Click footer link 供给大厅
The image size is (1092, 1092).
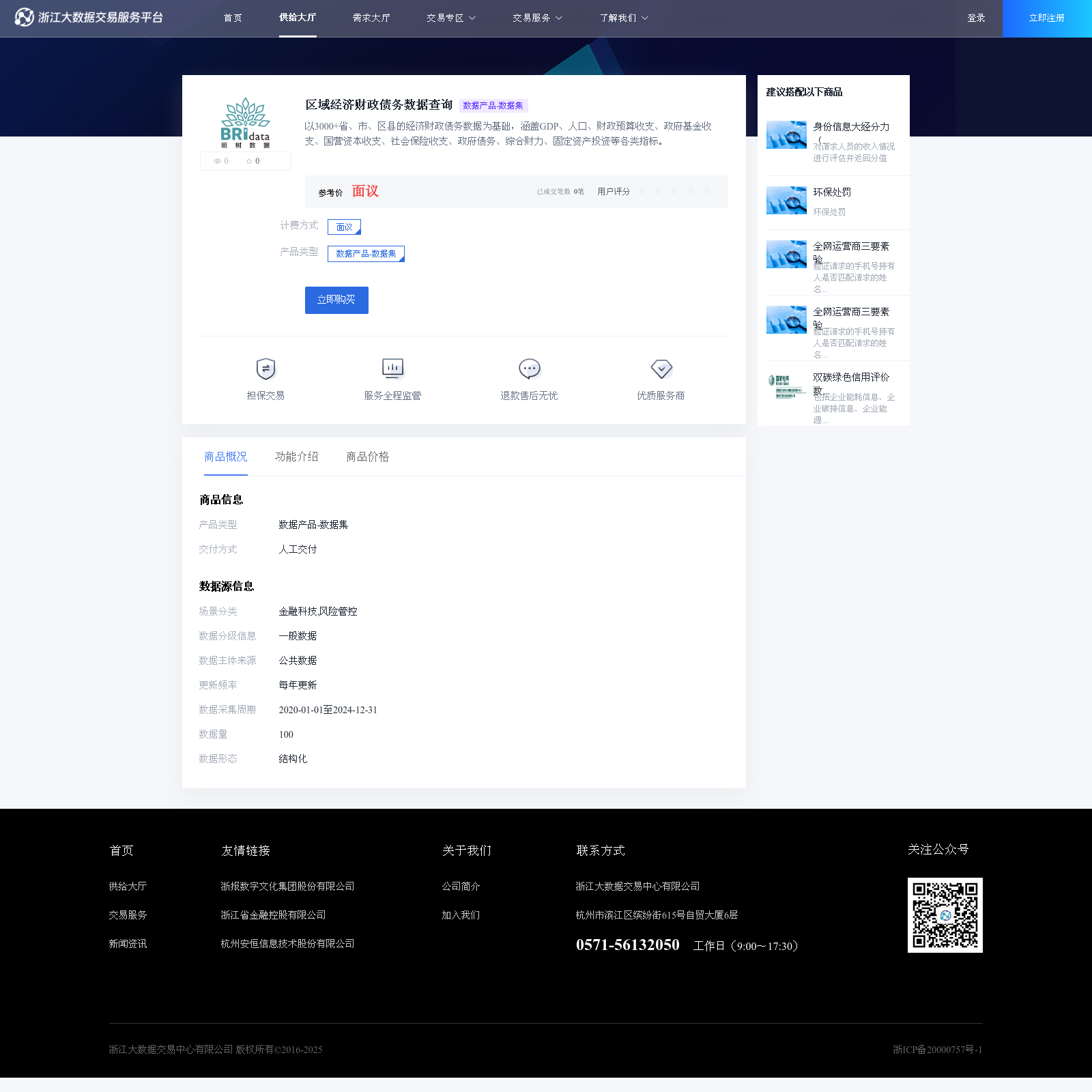point(128,887)
